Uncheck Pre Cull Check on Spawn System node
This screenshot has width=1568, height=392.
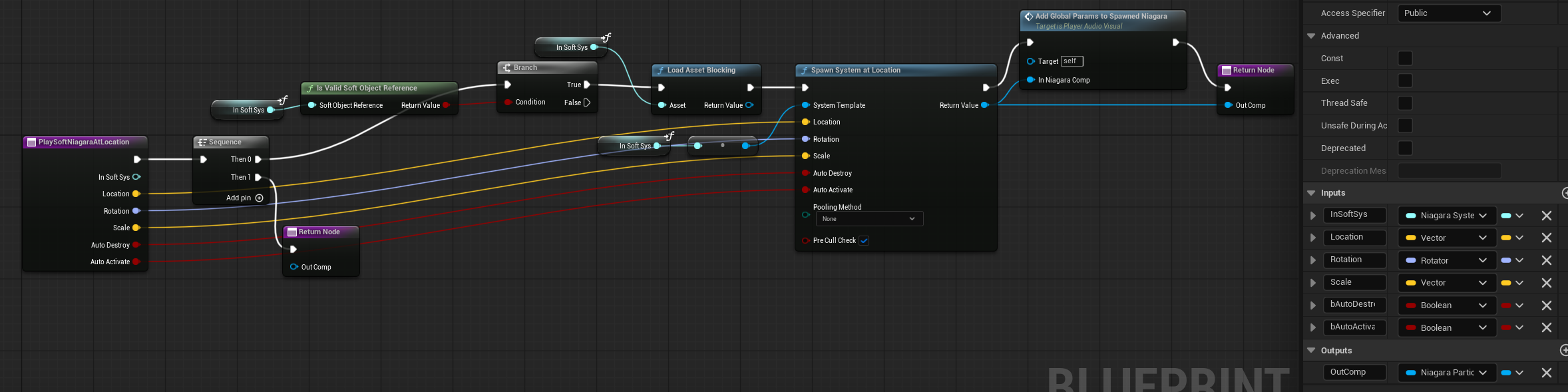coord(864,241)
